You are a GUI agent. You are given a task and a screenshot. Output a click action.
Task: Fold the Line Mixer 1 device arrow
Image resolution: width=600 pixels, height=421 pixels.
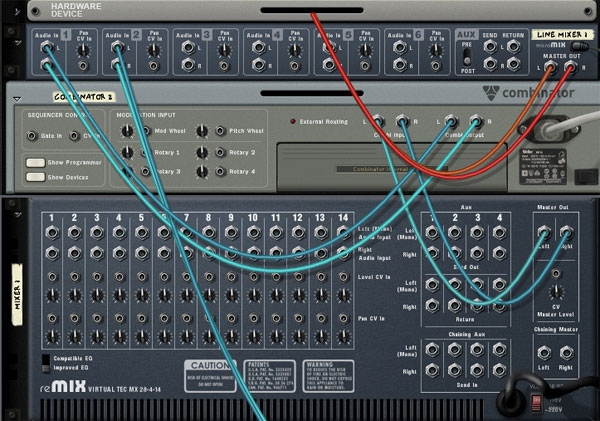pos(18,43)
